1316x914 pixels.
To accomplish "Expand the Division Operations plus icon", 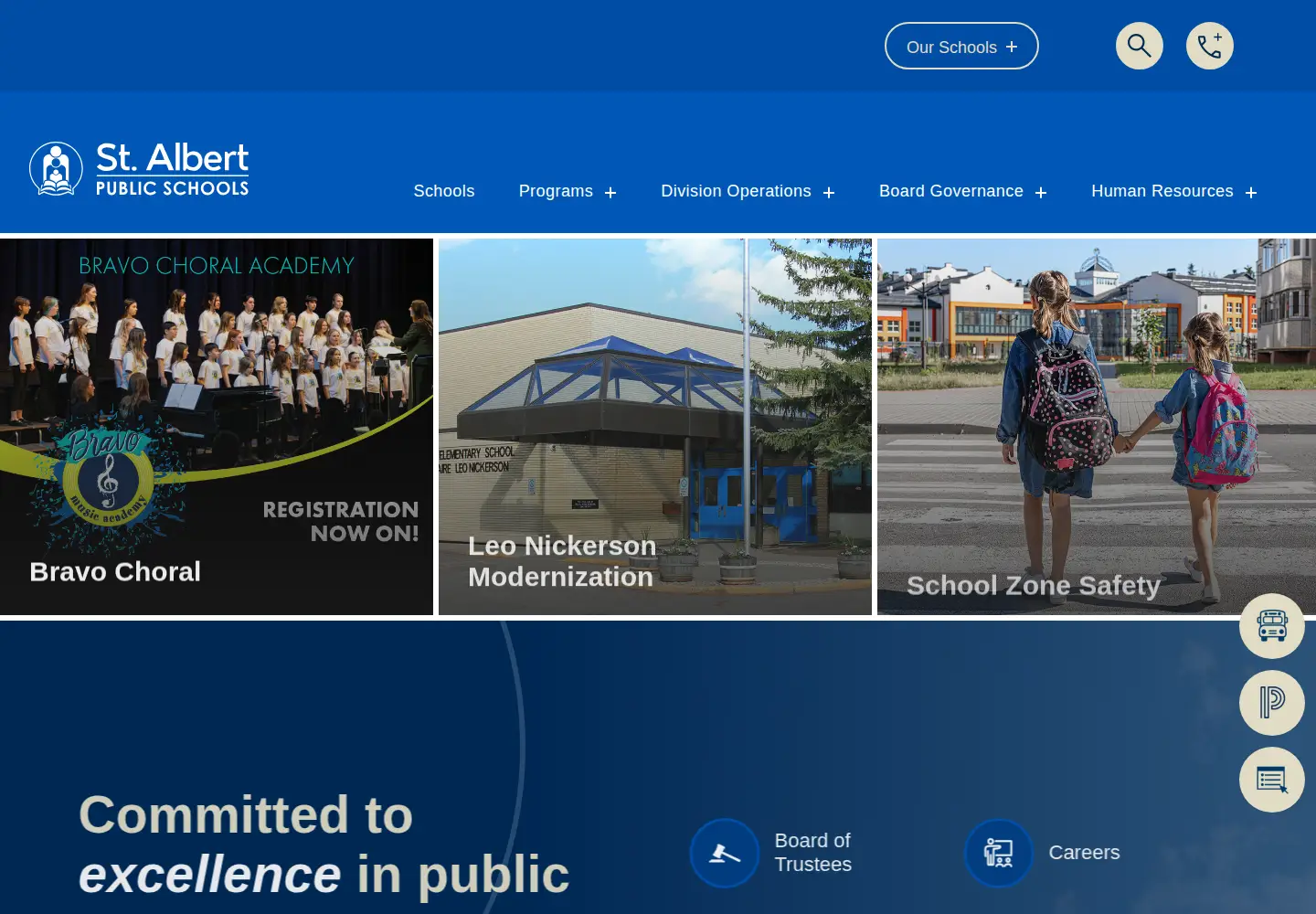I will click(x=829, y=193).
